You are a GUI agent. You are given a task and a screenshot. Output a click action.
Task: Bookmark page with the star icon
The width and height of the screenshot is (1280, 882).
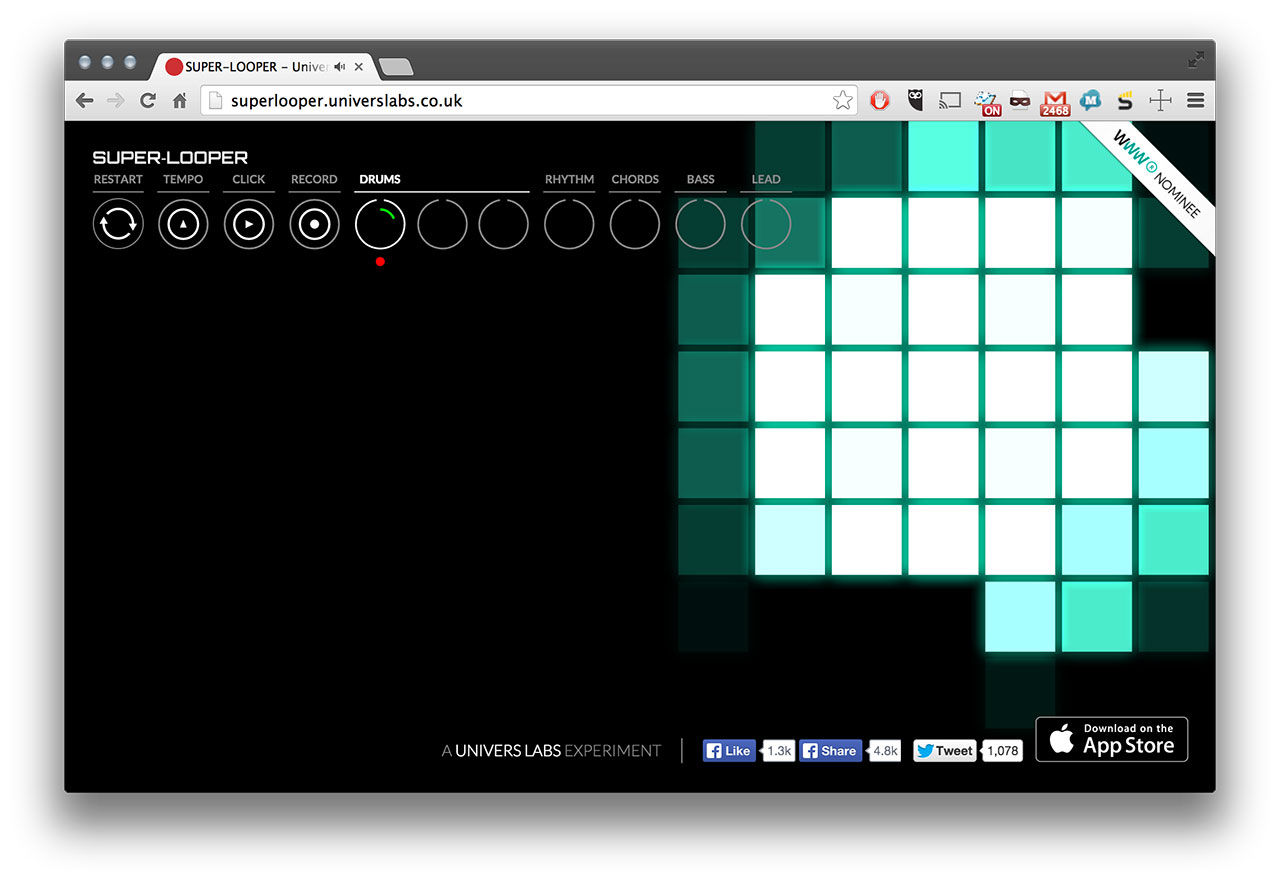pos(843,101)
